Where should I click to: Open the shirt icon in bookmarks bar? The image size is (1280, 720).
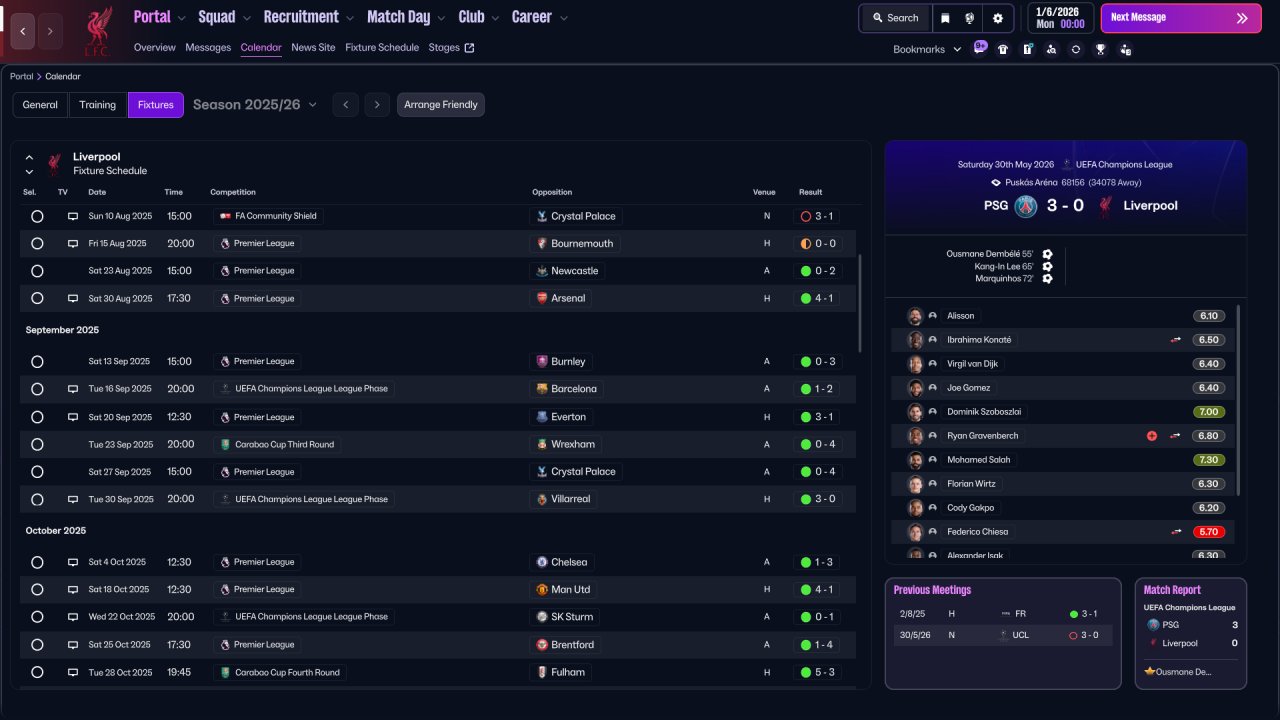(x=1003, y=49)
